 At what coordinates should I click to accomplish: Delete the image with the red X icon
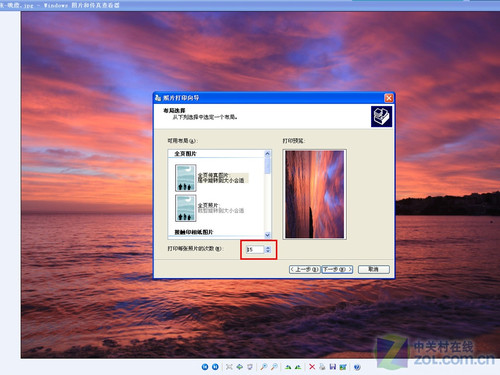[312, 367]
